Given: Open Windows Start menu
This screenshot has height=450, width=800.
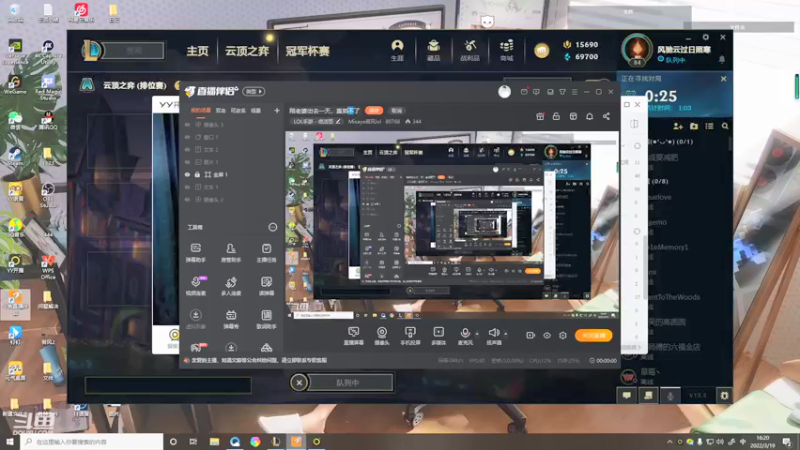Looking at the screenshot, I should (x=10, y=442).
